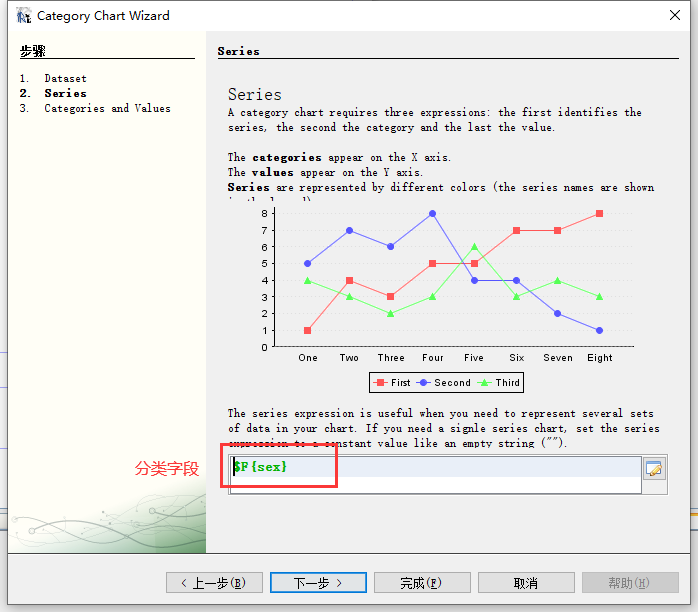Go back with the 上一步(B) button
The width and height of the screenshot is (698, 612).
coord(215,583)
